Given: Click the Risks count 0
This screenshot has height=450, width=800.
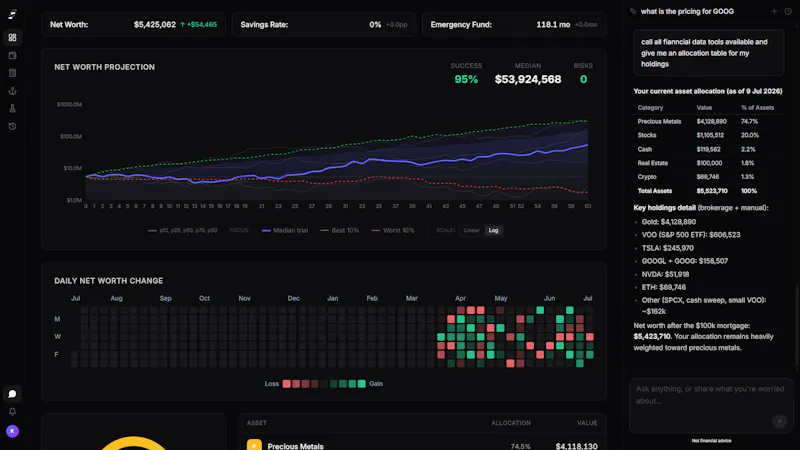Looking at the screenshot, I should 583,80.
